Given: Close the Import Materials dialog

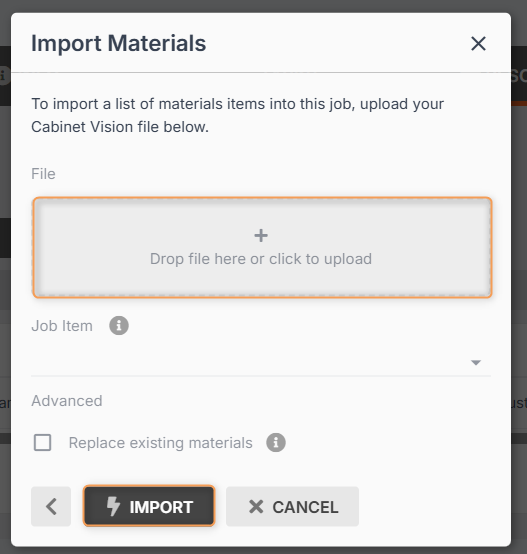Looking at the screenshot, I should pos(478,43).
